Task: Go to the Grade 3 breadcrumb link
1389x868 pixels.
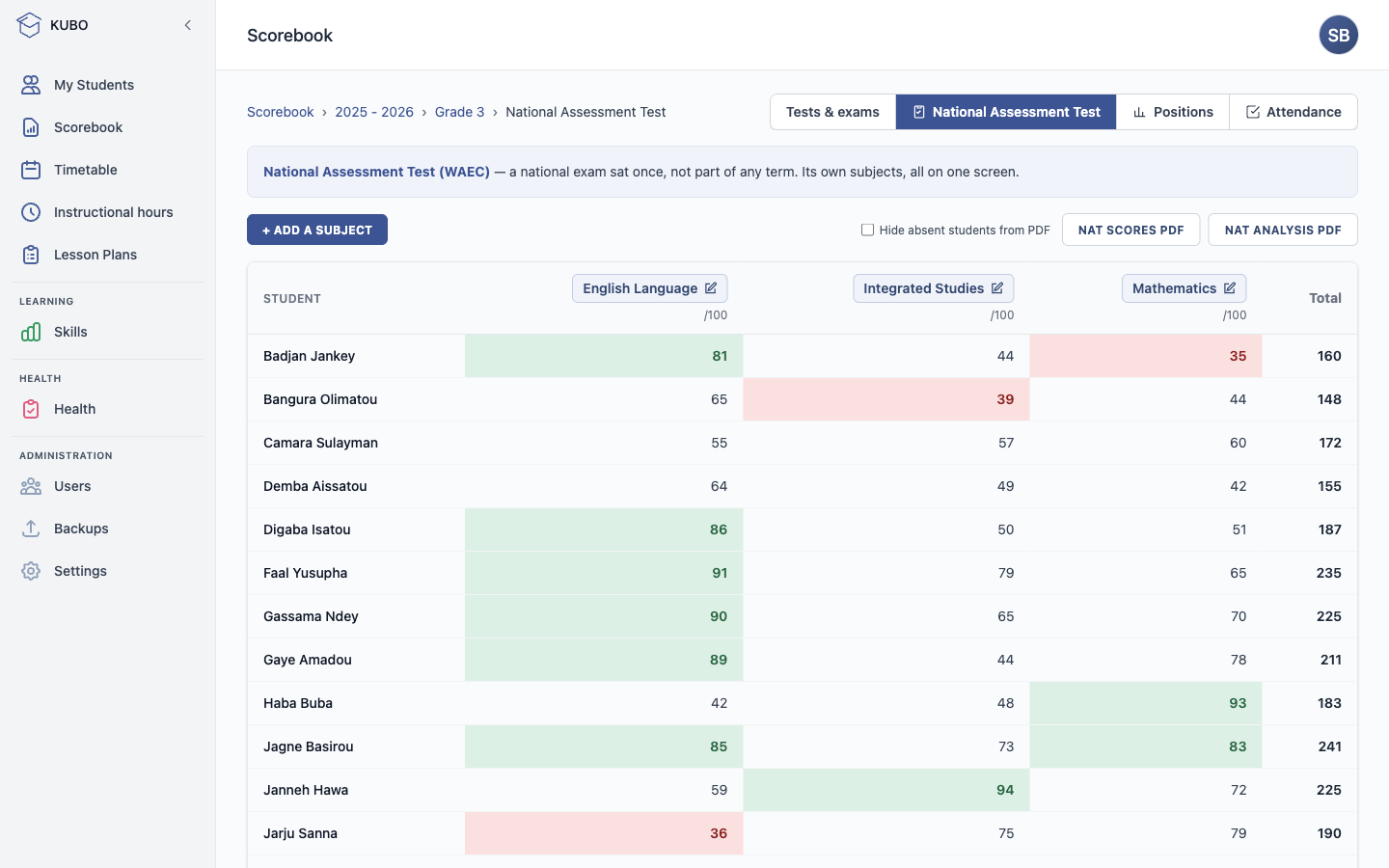Action: (x=459, y=112)
